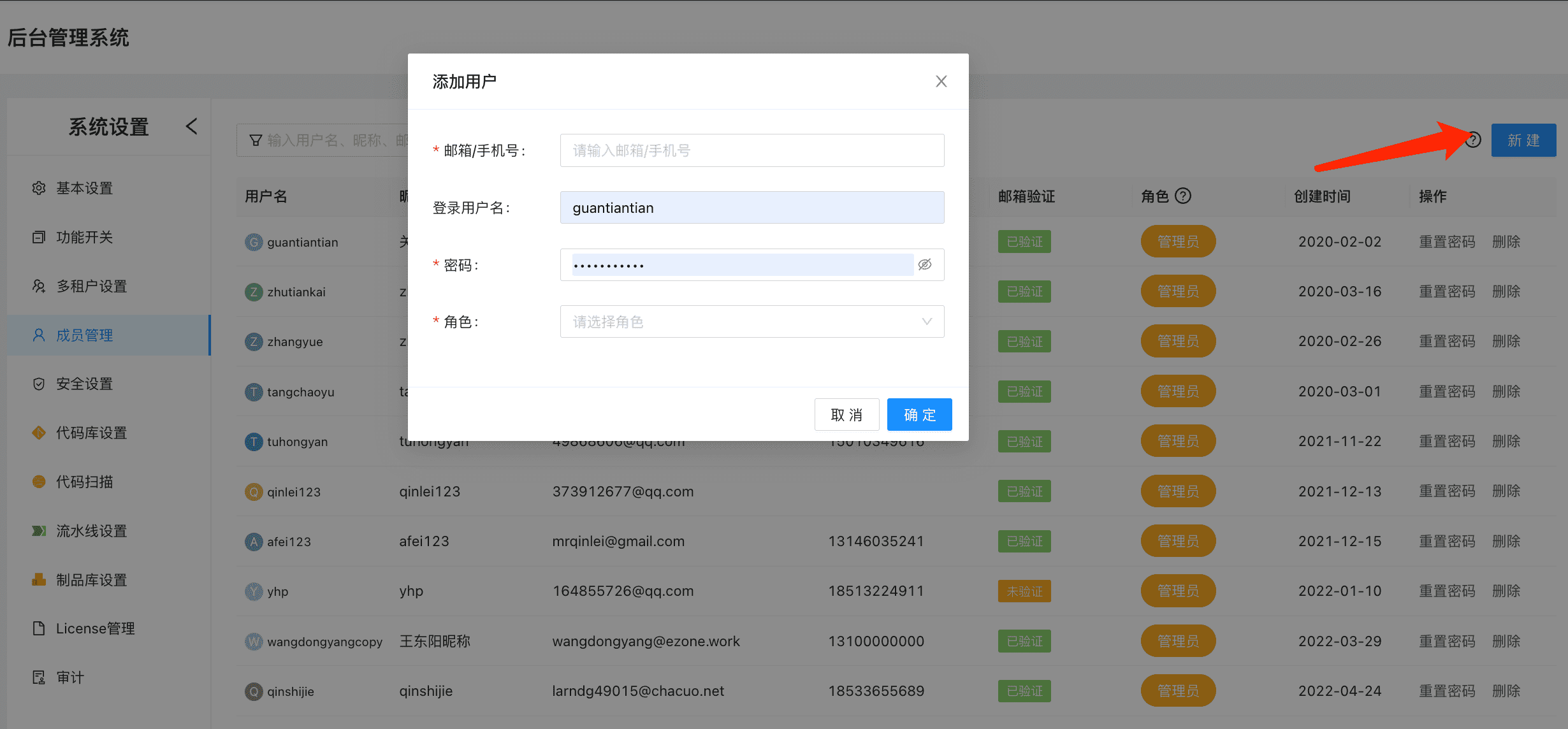Click the 流水线设置 pipeline icon

tap(38, 530)
